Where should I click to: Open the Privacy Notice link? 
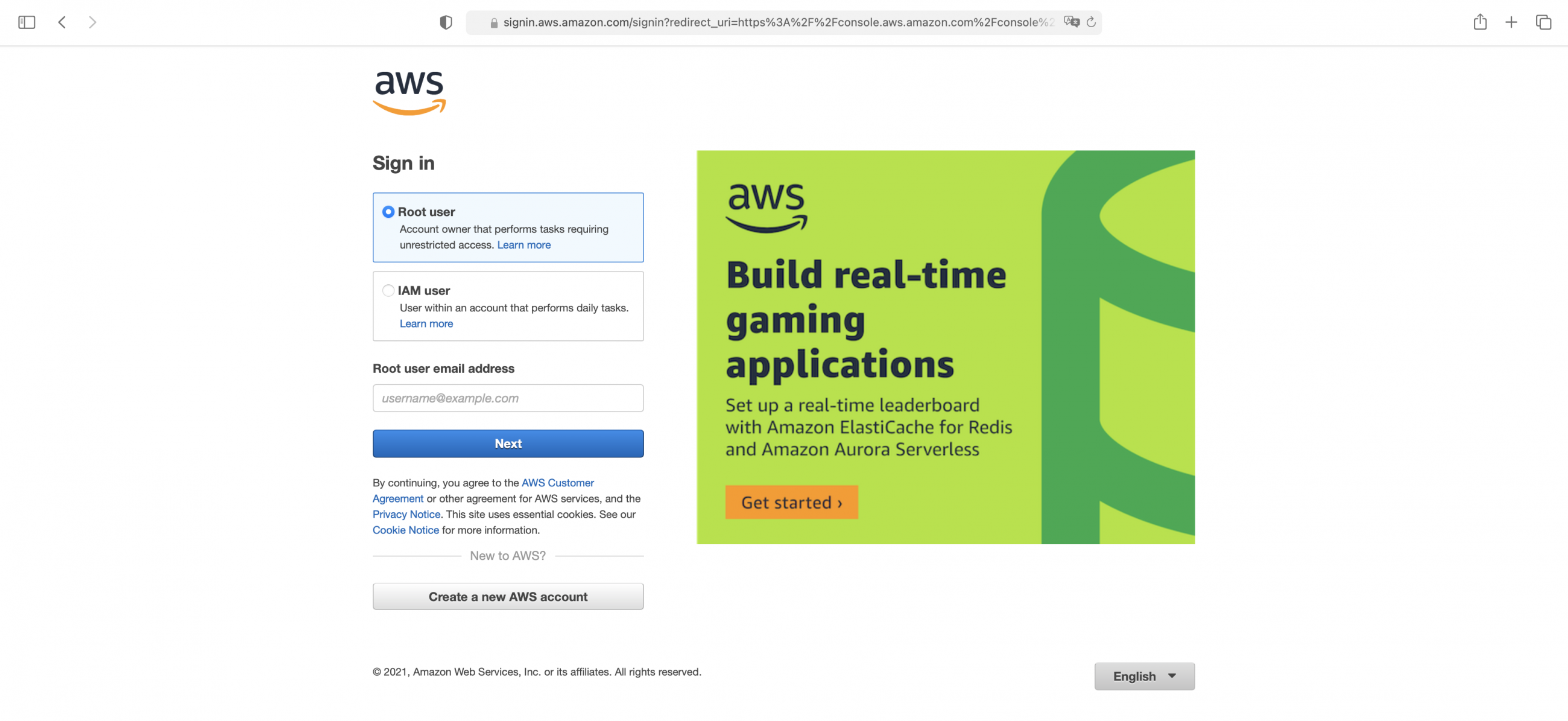coord(406,514)
